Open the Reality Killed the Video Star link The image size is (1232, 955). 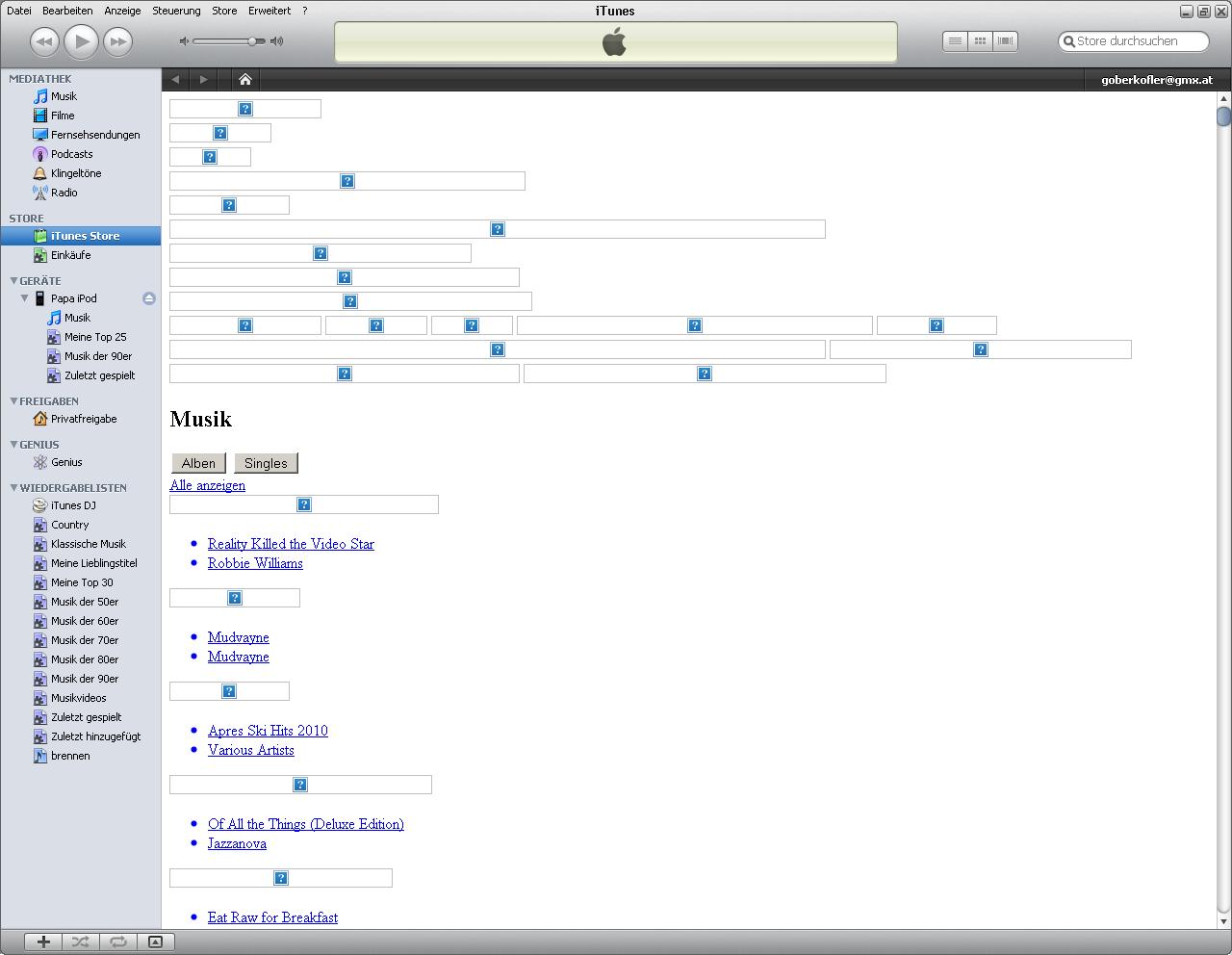pyautogui.click(x=291, y=544)
